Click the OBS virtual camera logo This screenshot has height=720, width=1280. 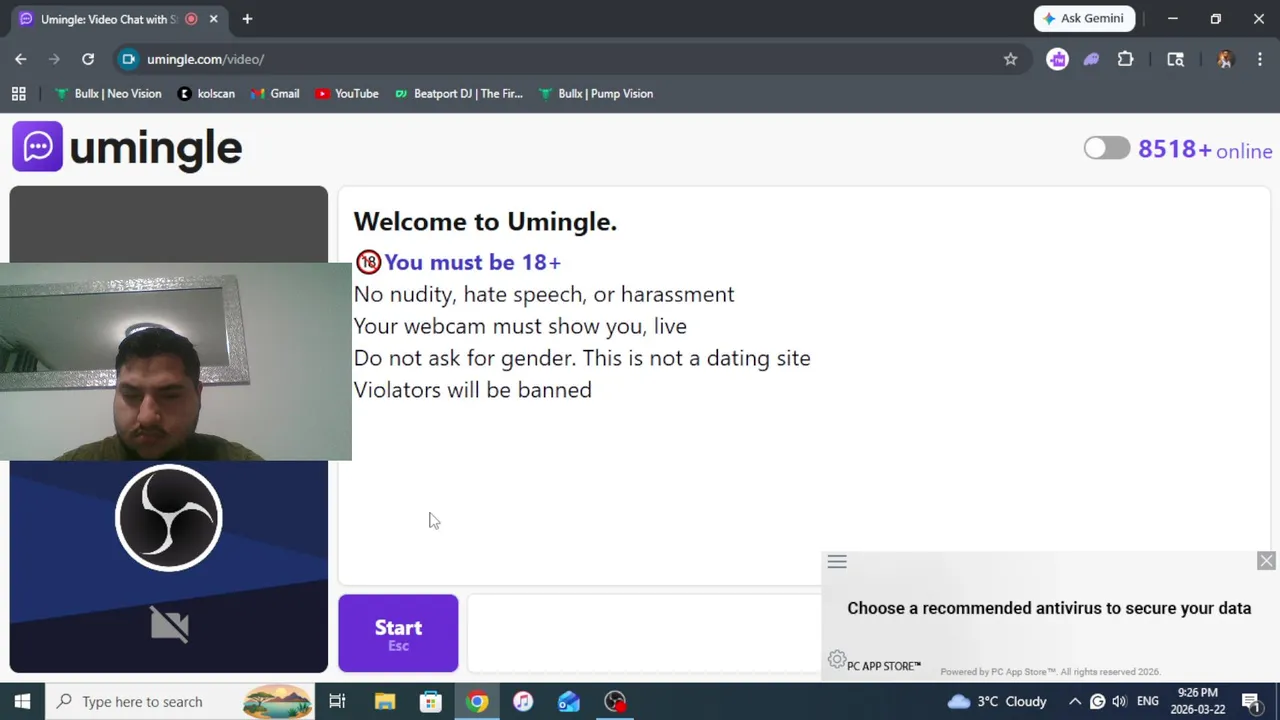point(169,518)
